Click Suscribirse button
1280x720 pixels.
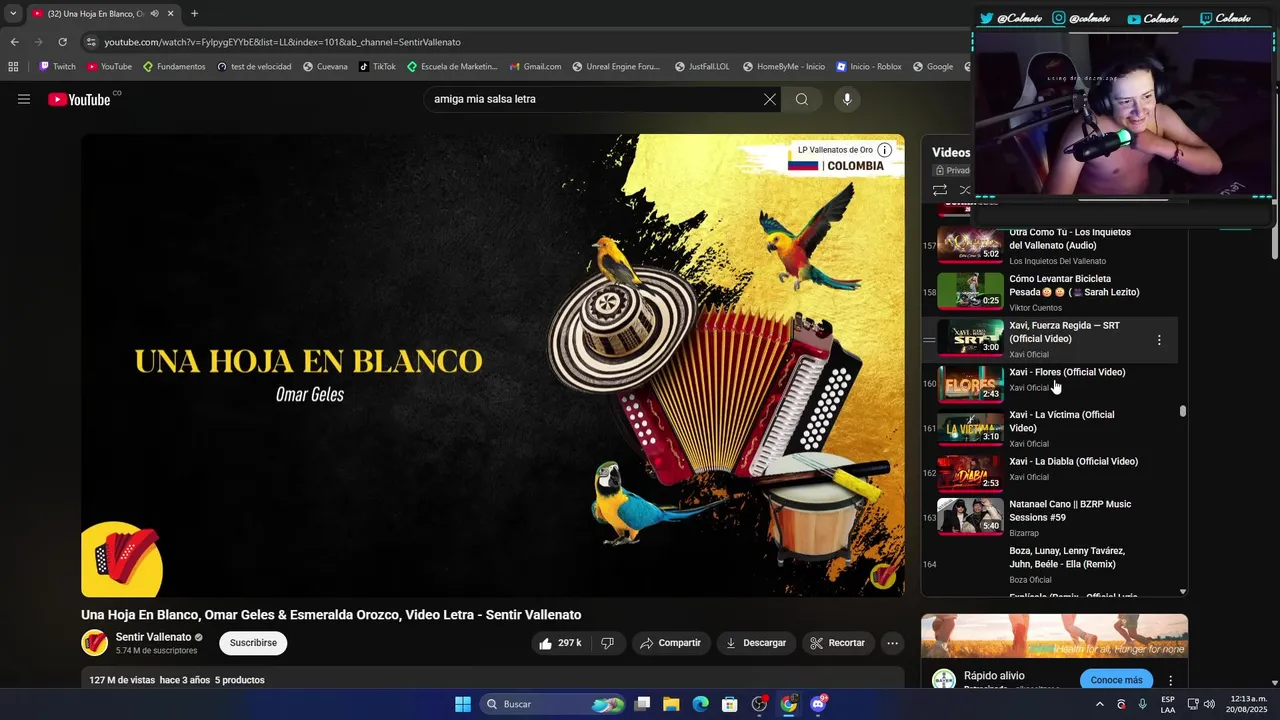click(253, 643)
